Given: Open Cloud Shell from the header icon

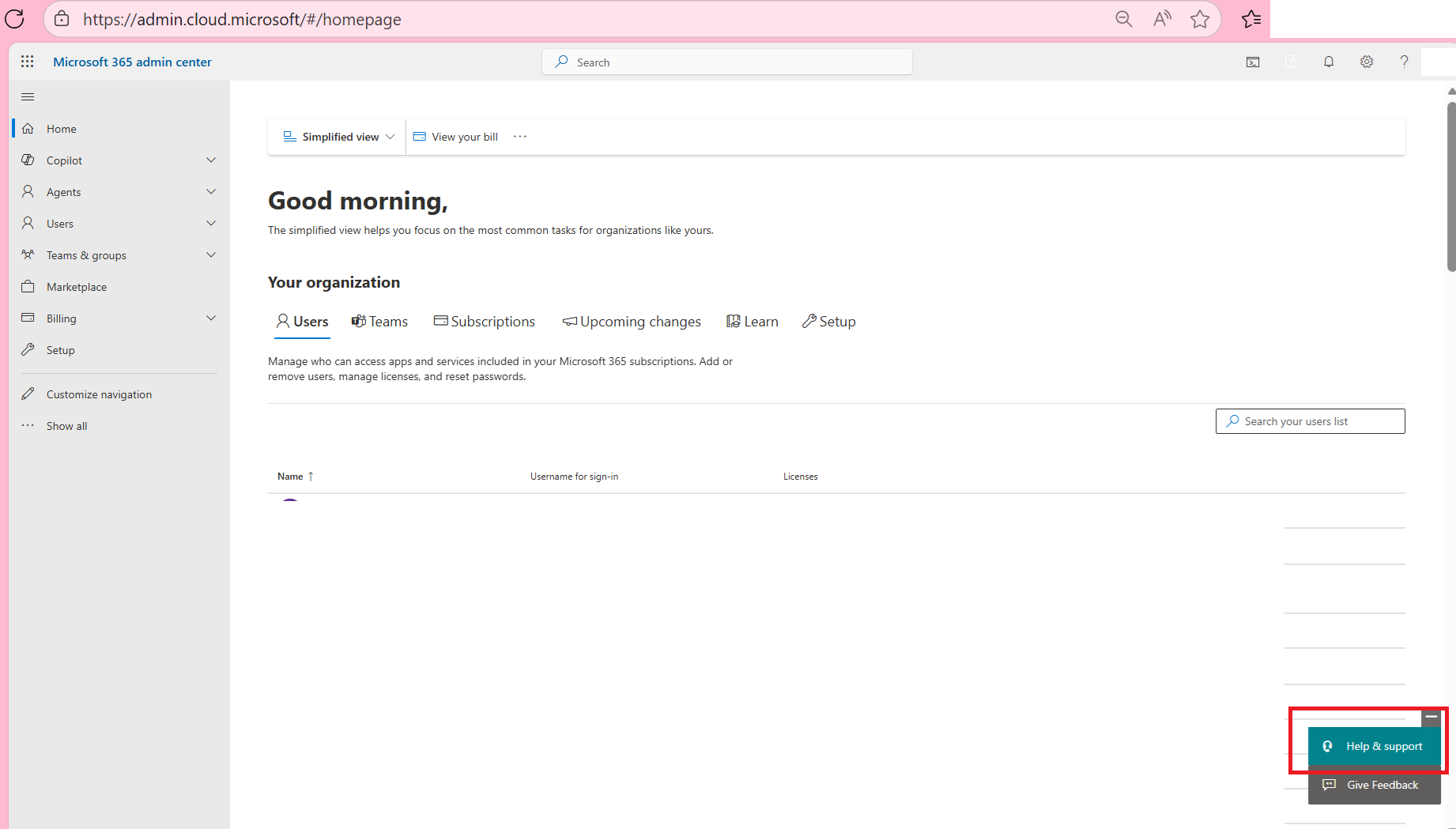Looking at the screenshot, I should click(x=1253, y=62).
